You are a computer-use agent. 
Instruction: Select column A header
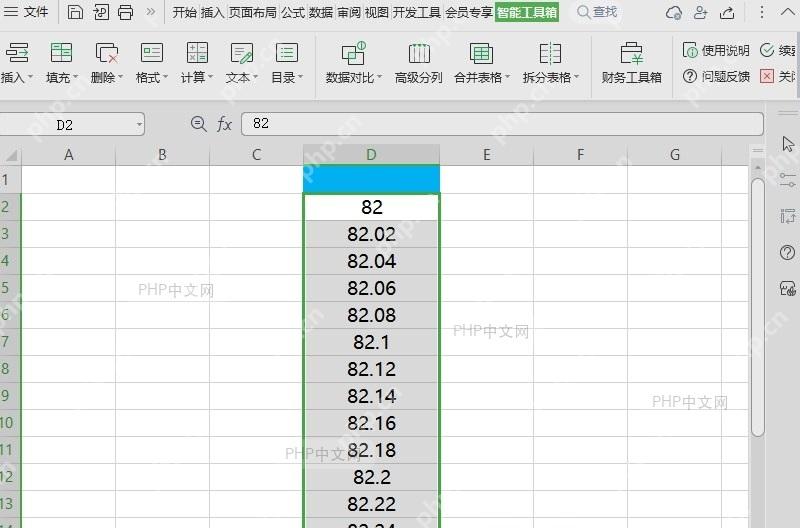[x=68, y=155]
